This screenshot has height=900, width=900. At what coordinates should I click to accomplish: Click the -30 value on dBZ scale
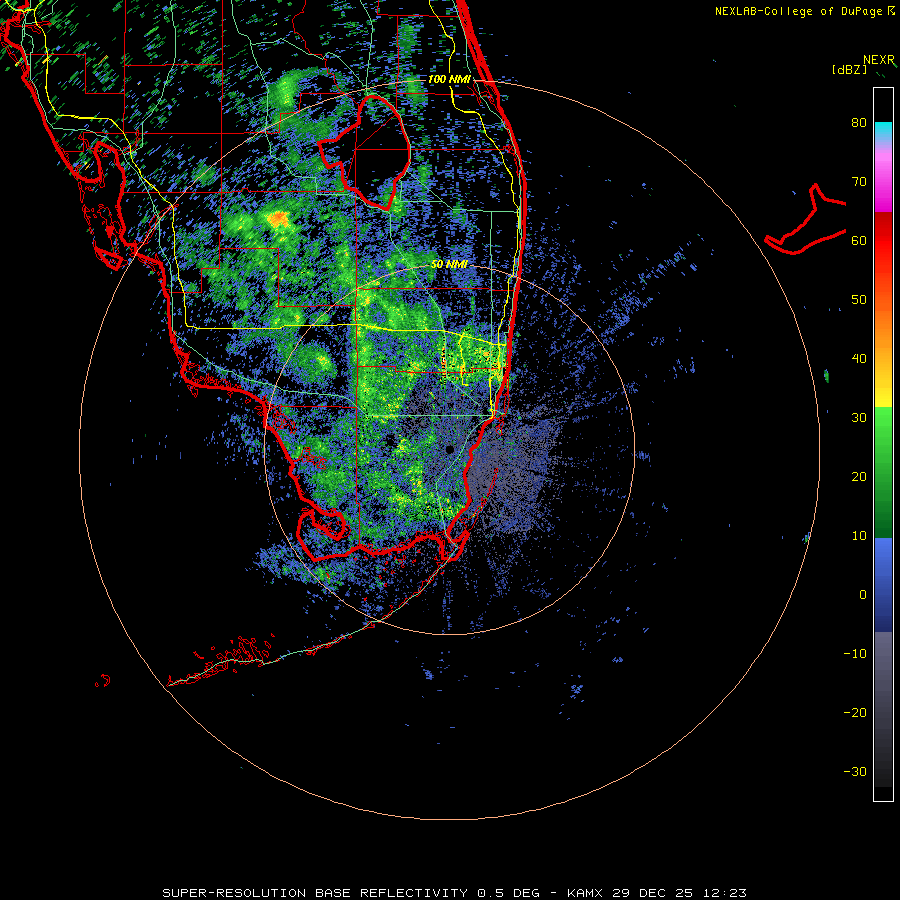pyautogui.click(x=855, y=772)
